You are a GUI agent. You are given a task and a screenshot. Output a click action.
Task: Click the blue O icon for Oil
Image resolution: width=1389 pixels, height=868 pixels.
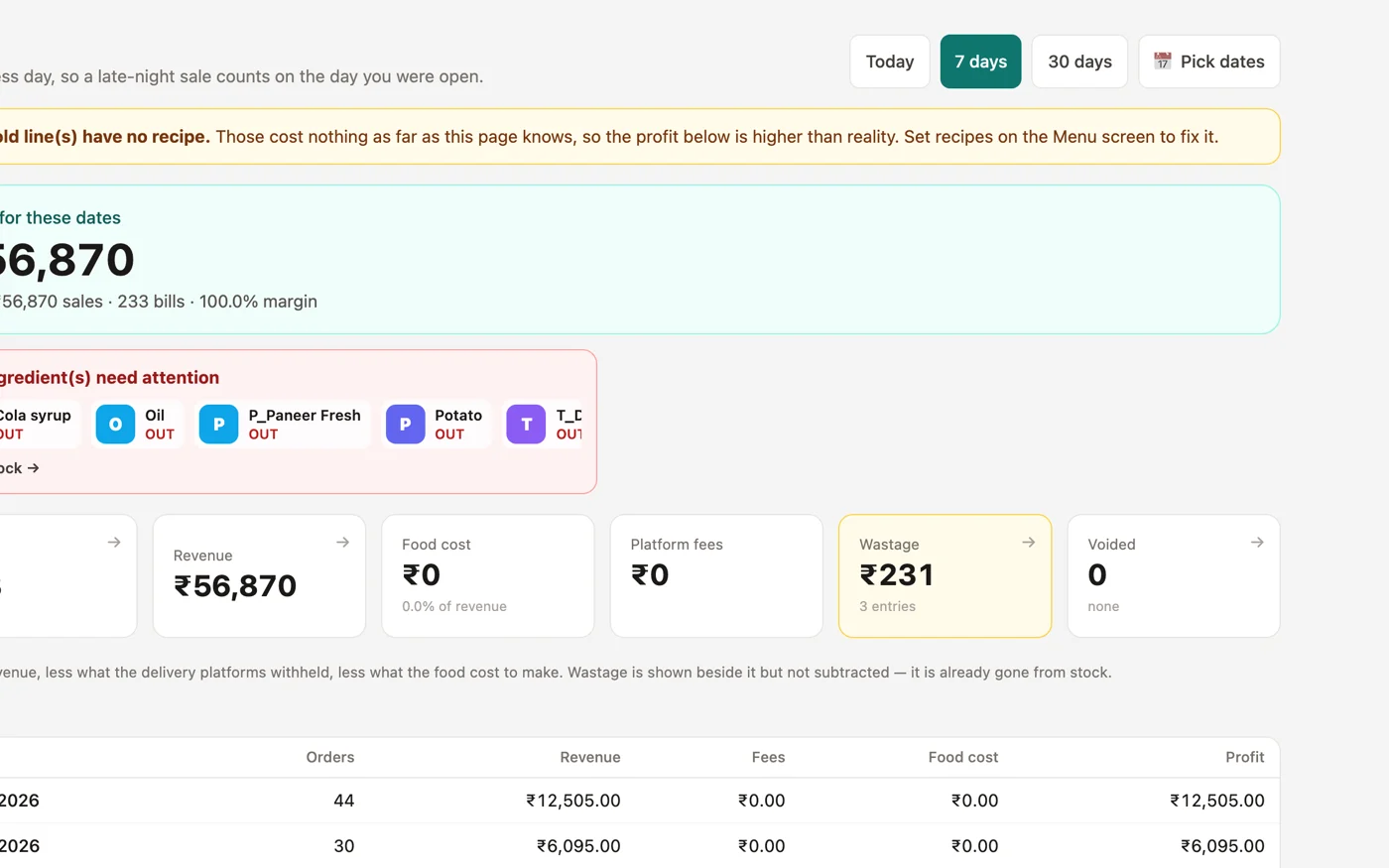click(115, 425)
